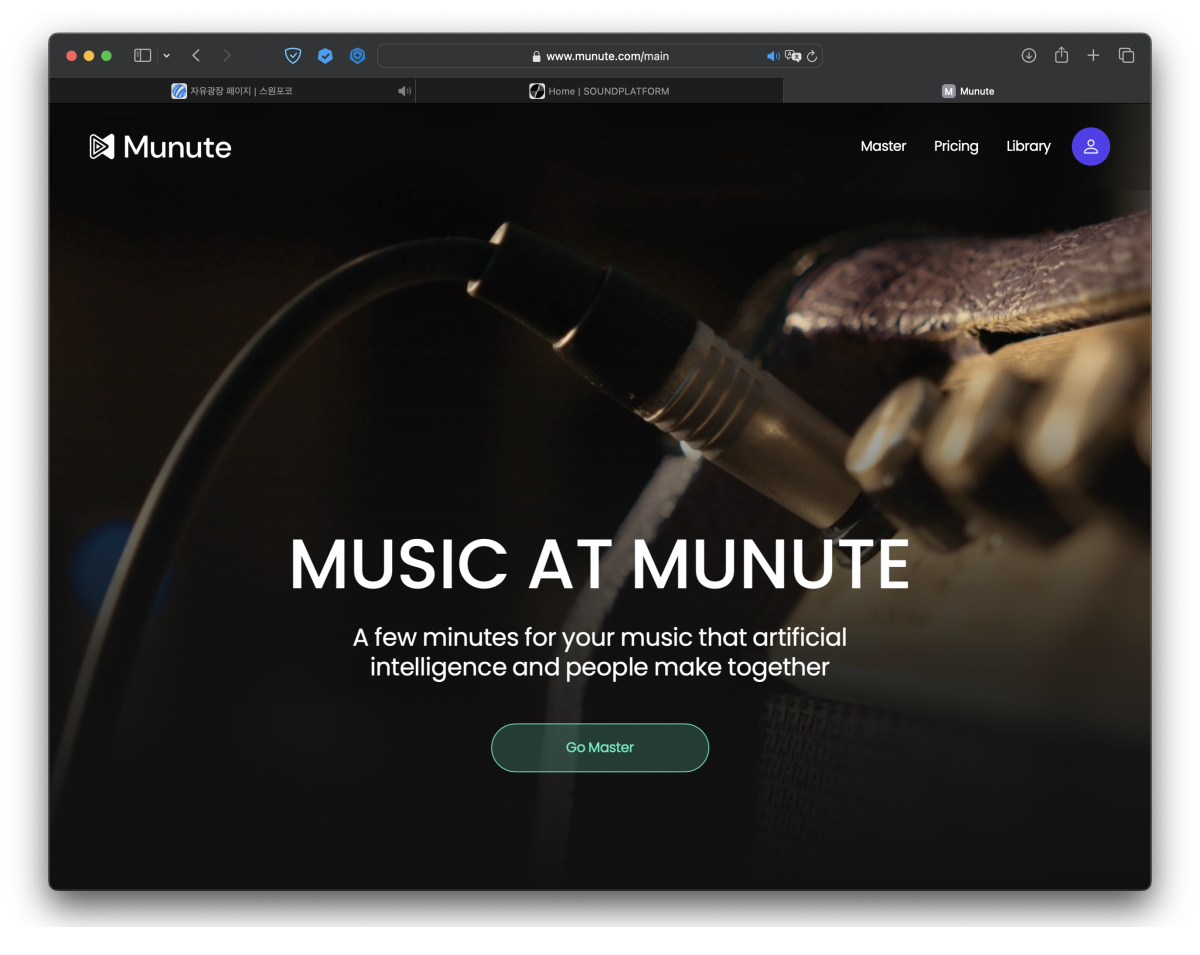The width and height of the screenshot is (1200, 955).
Task: Show tab overview icon
Action: [x=1126, y=56]
